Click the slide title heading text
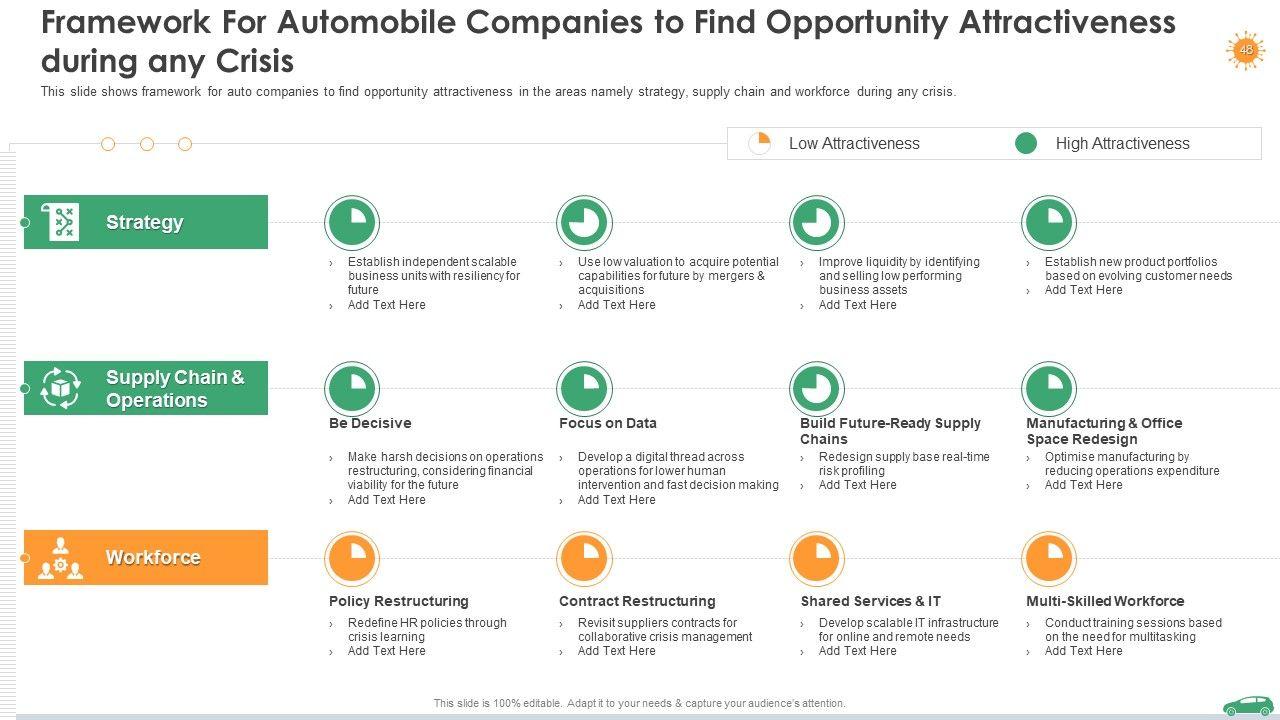This screenshot has height=720, width=1280. coord(608,41)
